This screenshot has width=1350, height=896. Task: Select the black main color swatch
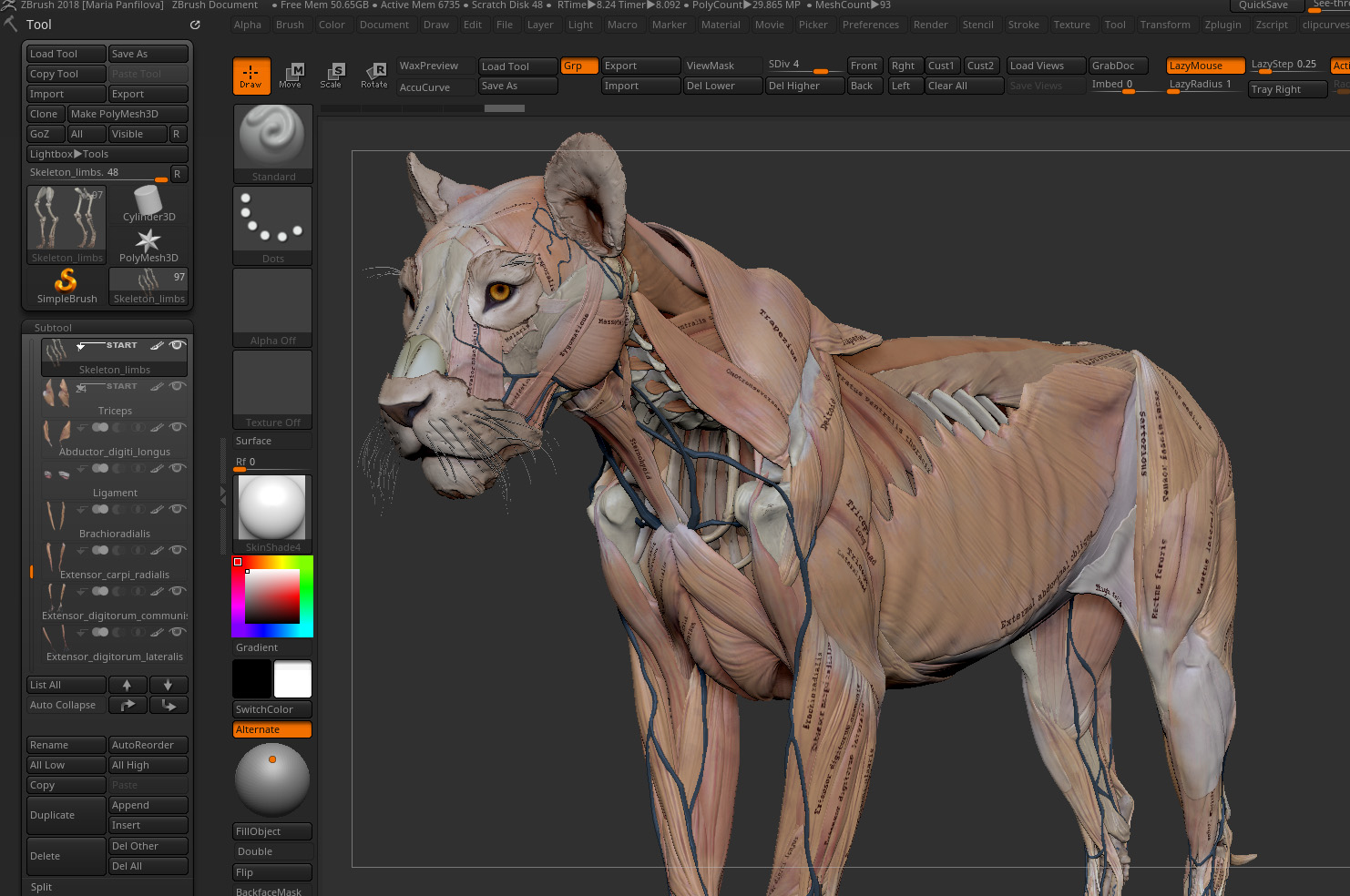251,678
